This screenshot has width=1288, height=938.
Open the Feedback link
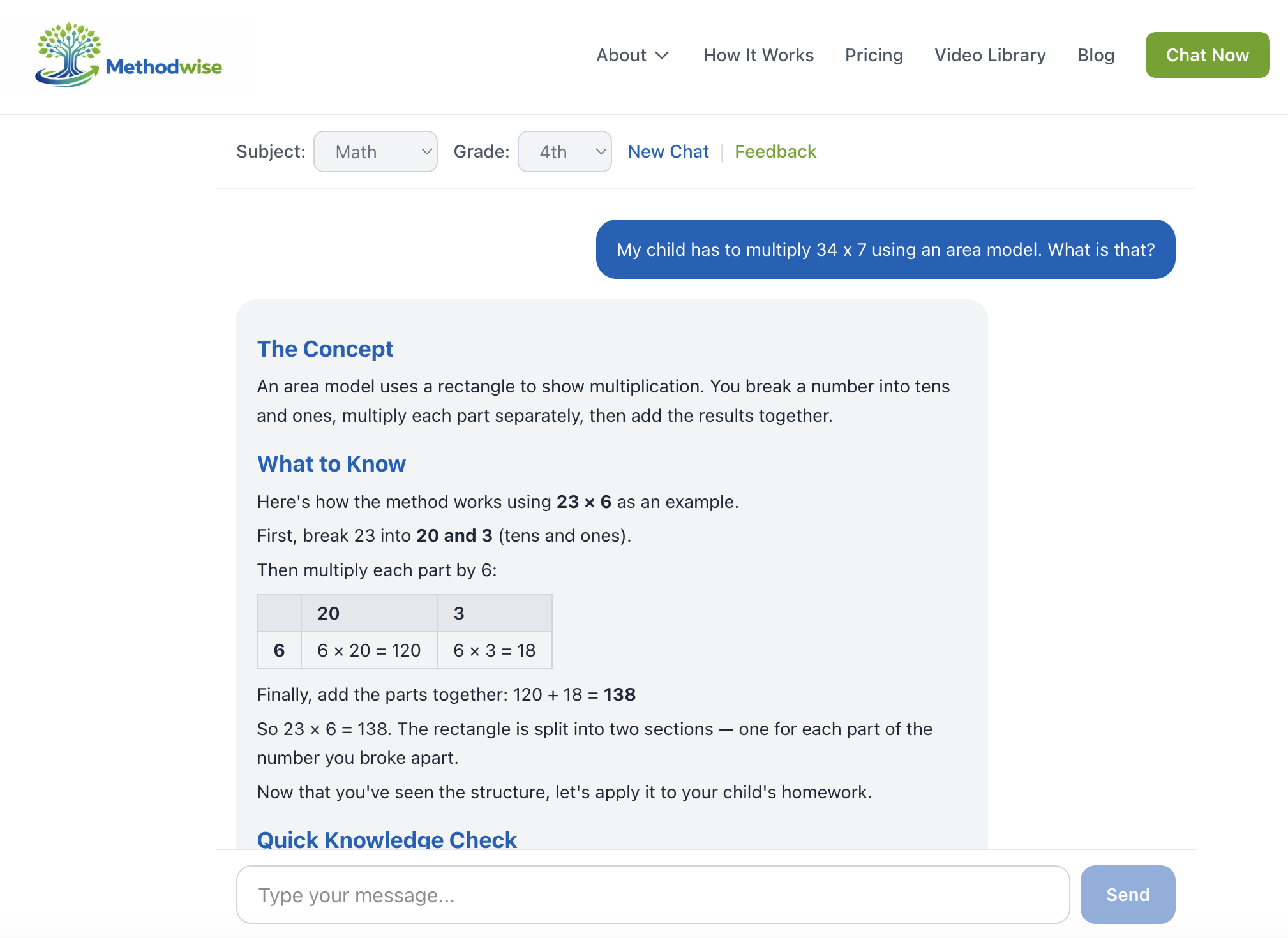pyautogui.click(x=775, y=151)
